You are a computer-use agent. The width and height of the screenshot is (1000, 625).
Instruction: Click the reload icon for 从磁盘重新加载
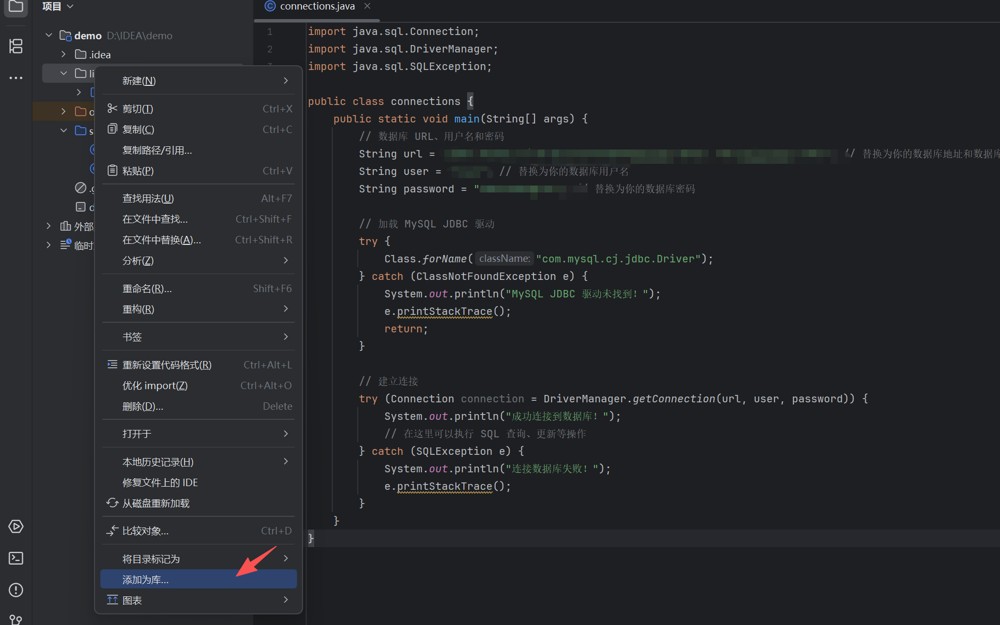tap(112, 503)
